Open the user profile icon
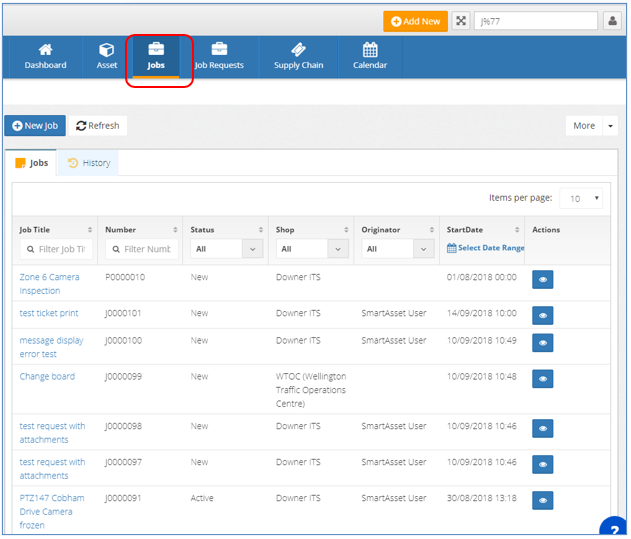 tap(612, 21)
